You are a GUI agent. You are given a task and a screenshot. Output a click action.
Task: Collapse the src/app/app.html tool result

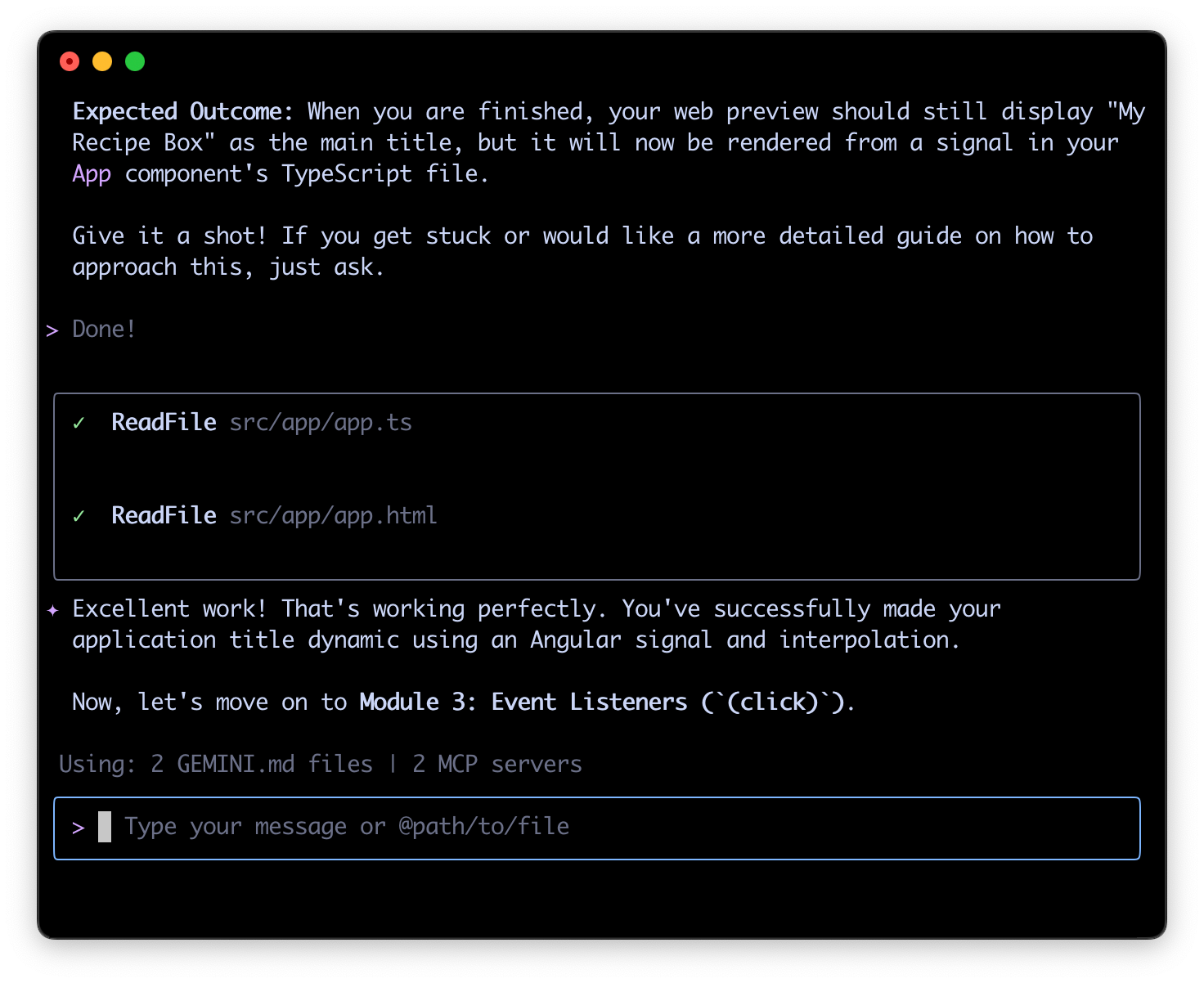click(333, 516)
